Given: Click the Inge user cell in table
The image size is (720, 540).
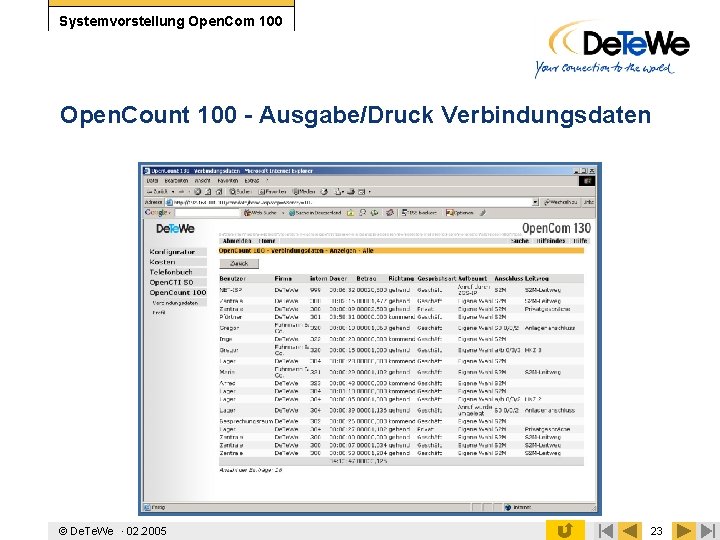Looking at the screenshot, I should click(225, 339).
